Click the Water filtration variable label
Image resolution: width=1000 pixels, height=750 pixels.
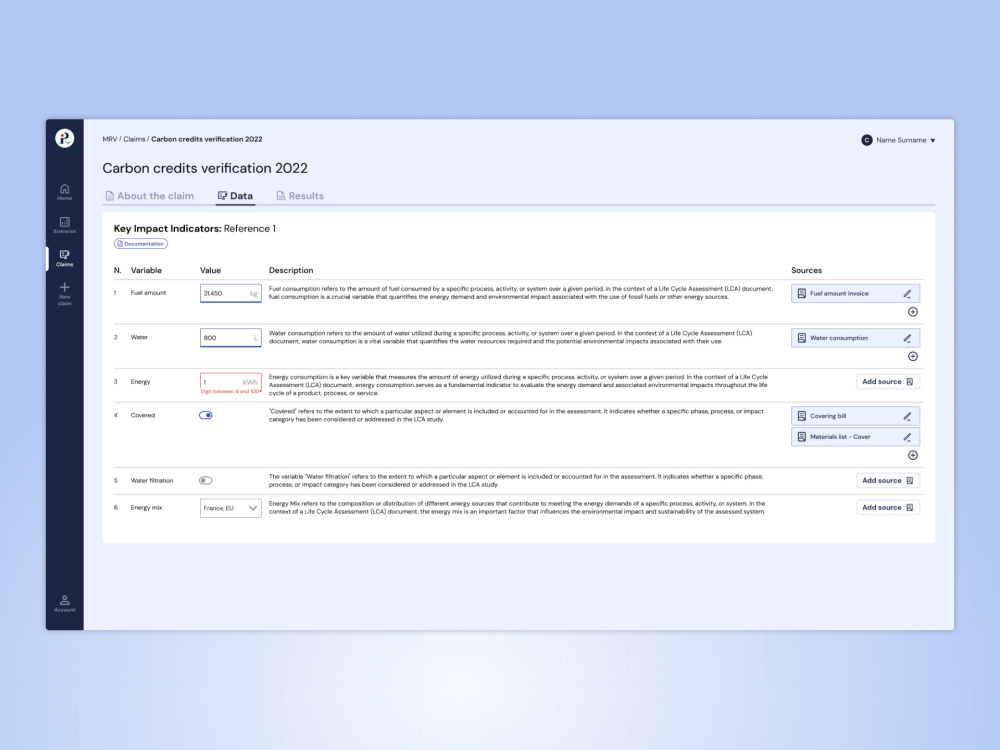pyautogui.click(x=152, y=481)
